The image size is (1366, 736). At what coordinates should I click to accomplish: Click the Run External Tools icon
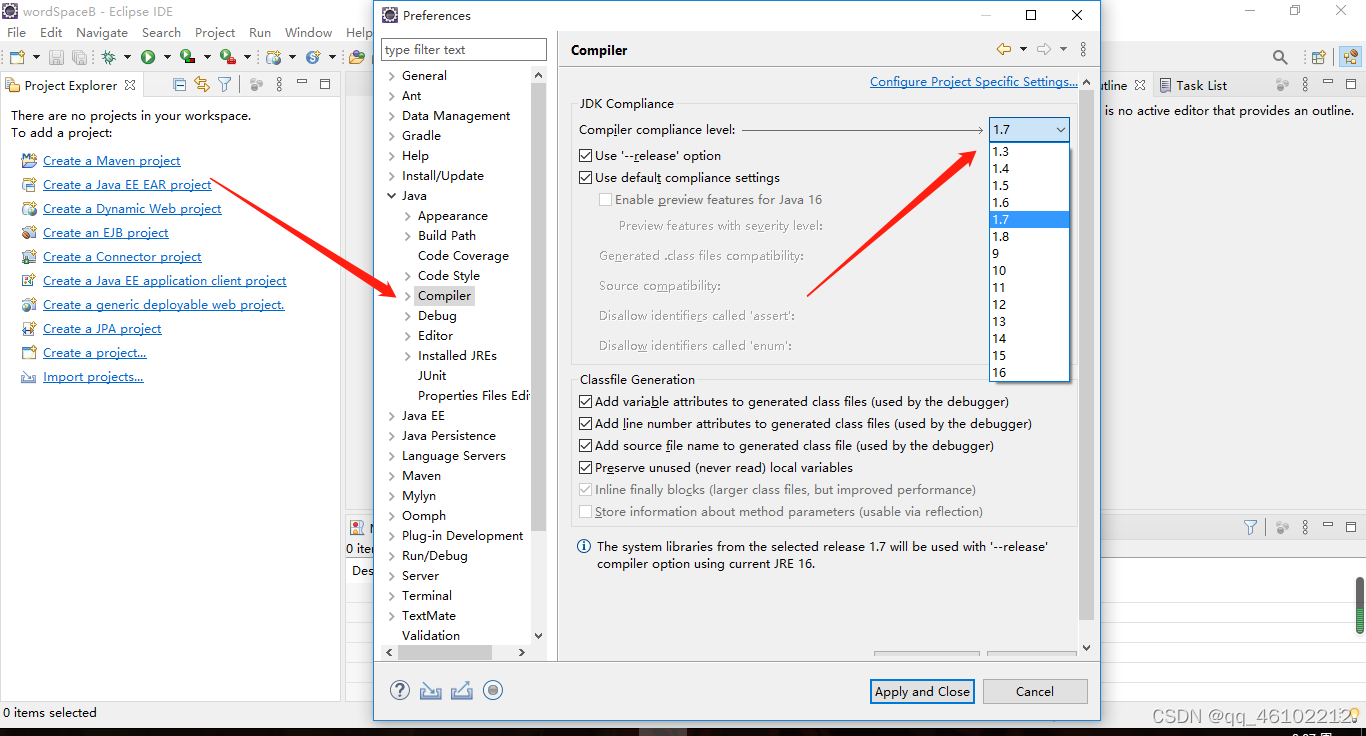pyautogui.click(x=228, y=57)
